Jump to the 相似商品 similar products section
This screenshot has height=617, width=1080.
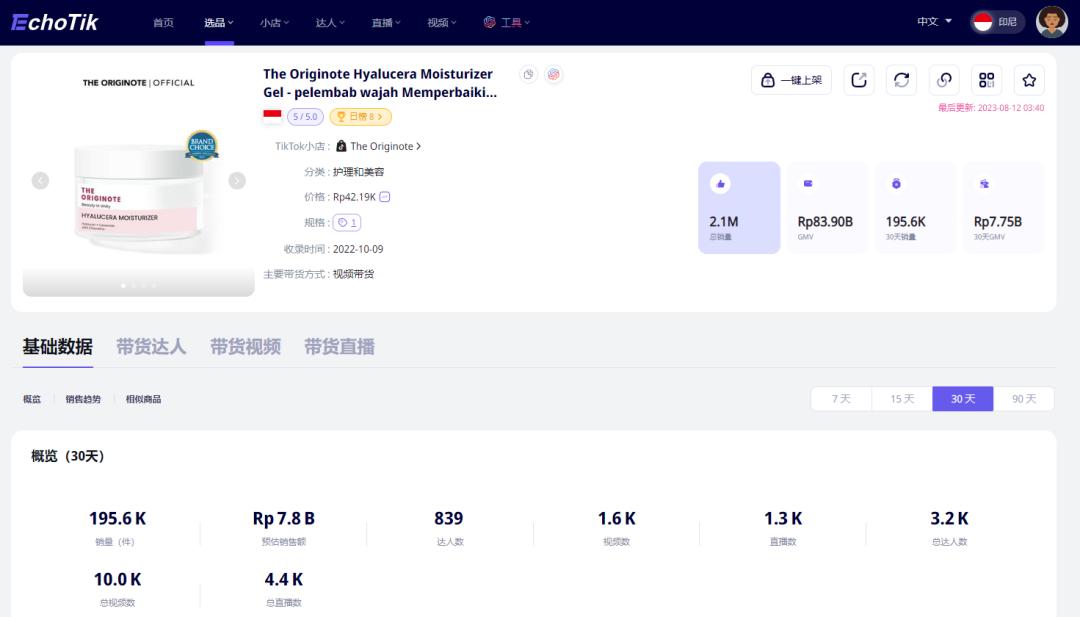143,399
